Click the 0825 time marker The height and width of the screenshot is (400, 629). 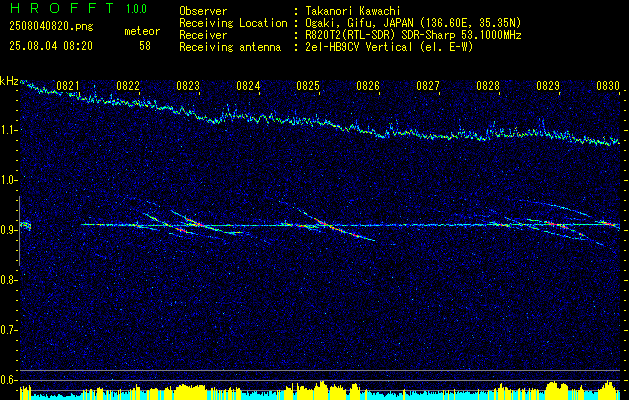[x=308, y=85]
